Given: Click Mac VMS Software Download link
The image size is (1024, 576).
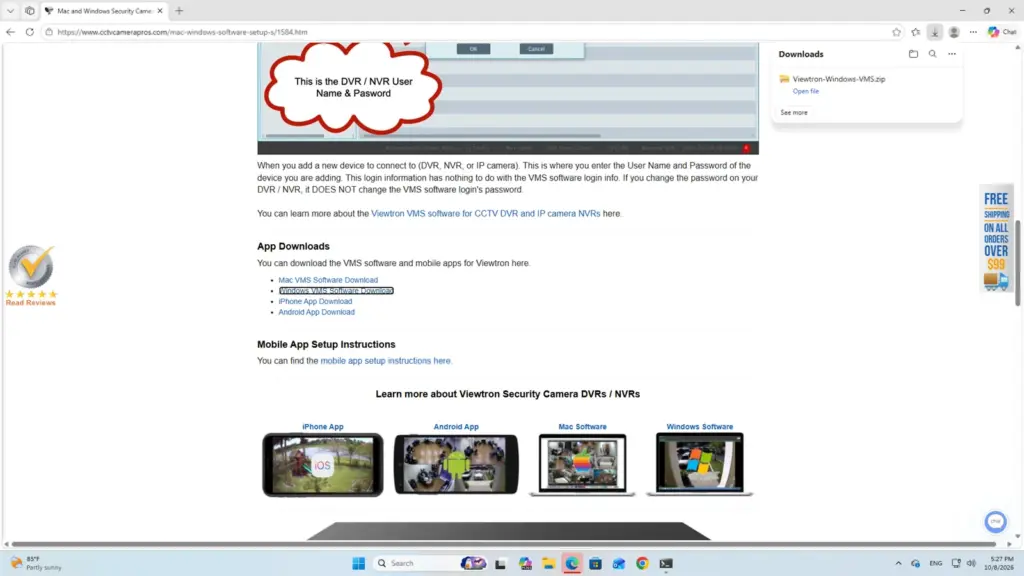Looking at the screenshot, I should tap(328, 280).
